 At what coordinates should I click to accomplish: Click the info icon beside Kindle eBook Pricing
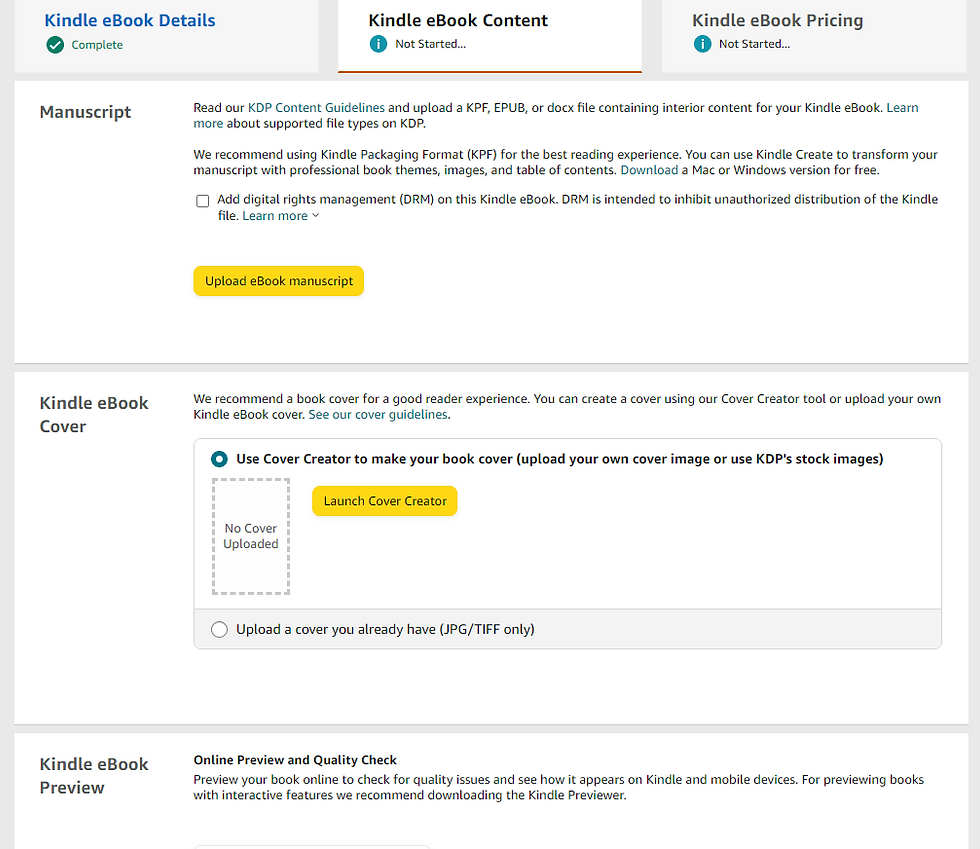703,44
